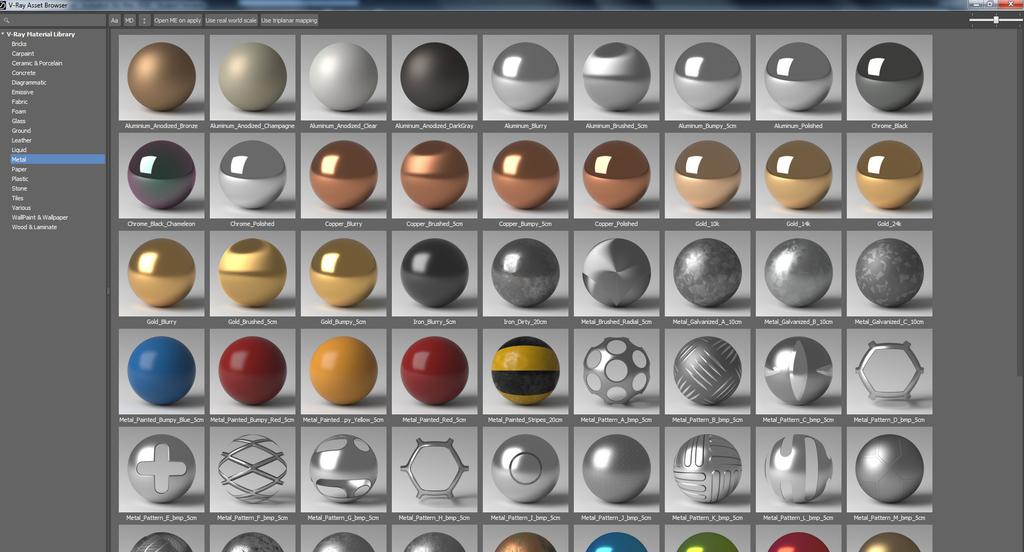This screenshot has height=552, width=1024.
Task: Open the Fabric category
Action: (x=20, y=102)
